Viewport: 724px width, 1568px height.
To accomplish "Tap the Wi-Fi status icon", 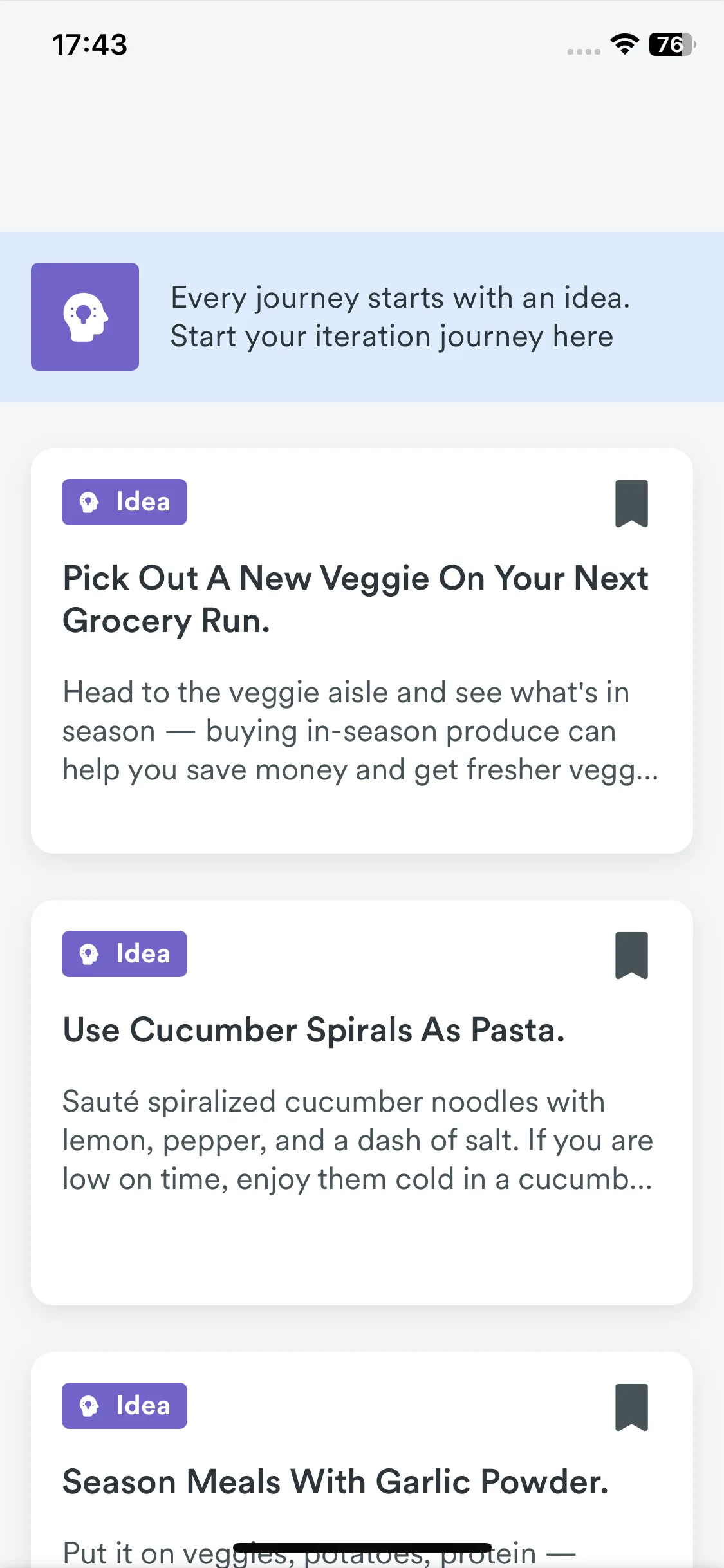I will click(624, 44).
